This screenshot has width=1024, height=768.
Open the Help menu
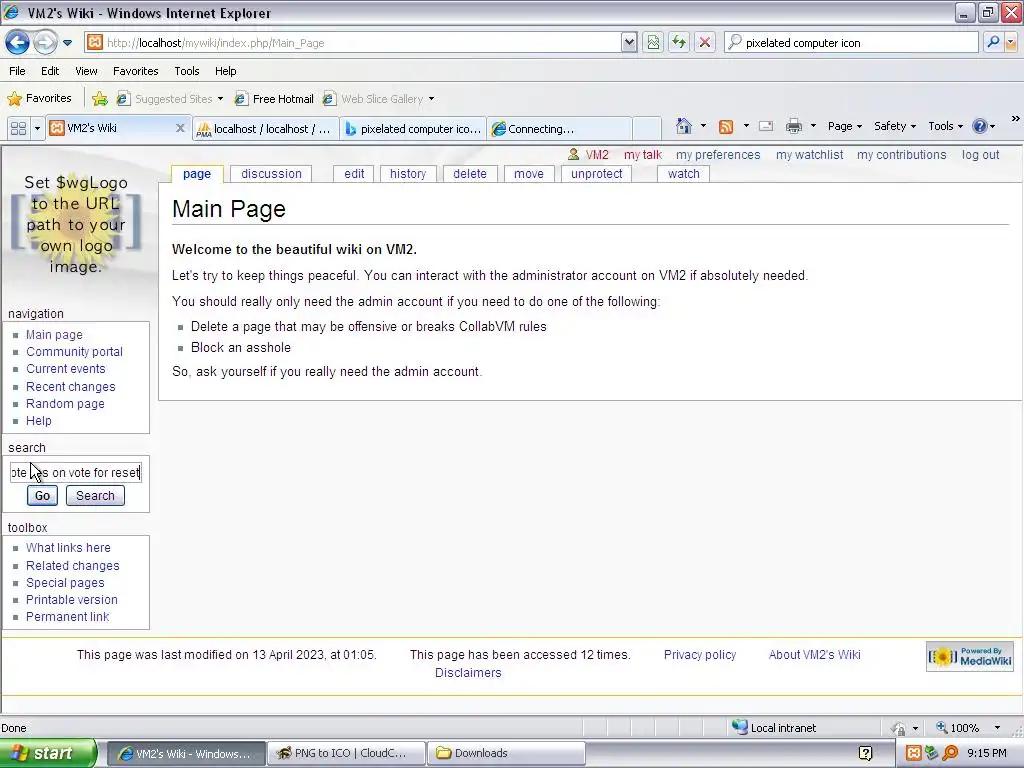tap(226, 71)
